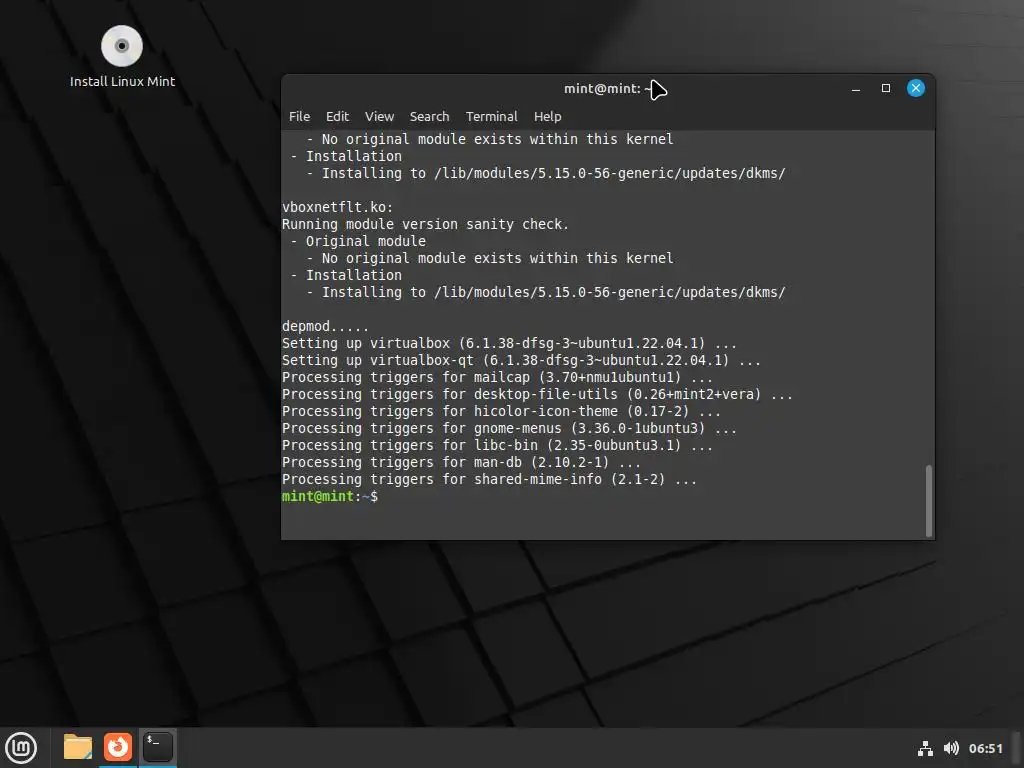Viewport: 1024px width, 768px height.
Task: Maximize the terminal window
Action: pos(886,88)
